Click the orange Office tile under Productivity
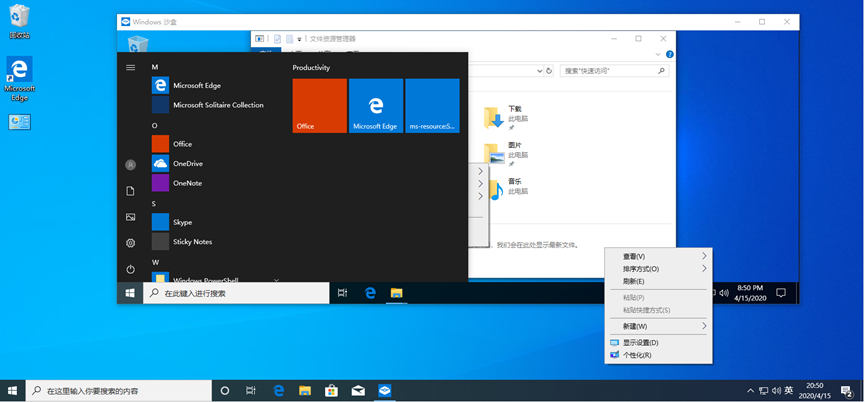 [x=319, y=105]
